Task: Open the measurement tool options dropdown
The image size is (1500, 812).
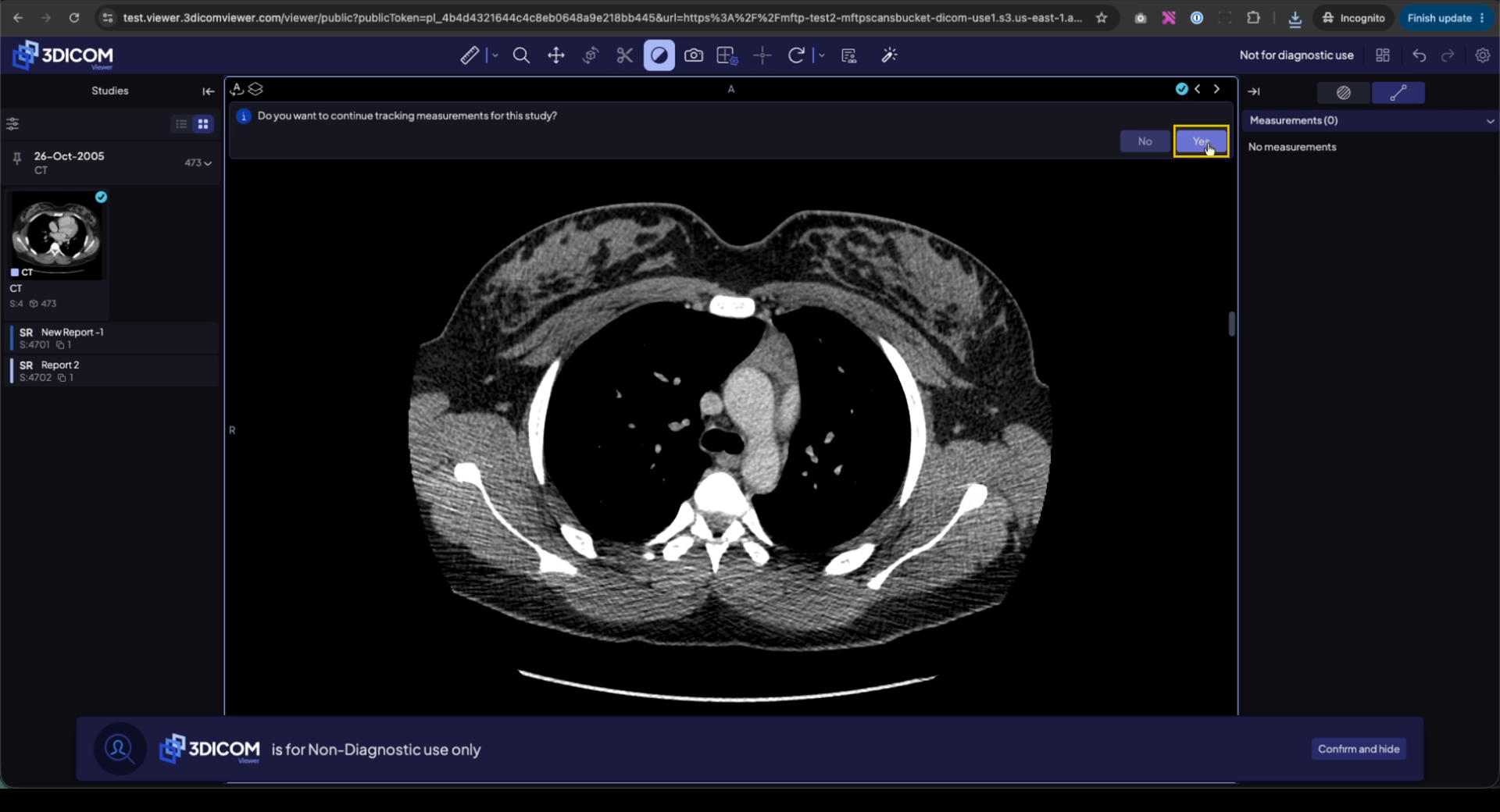Action: tap(495, 55)
